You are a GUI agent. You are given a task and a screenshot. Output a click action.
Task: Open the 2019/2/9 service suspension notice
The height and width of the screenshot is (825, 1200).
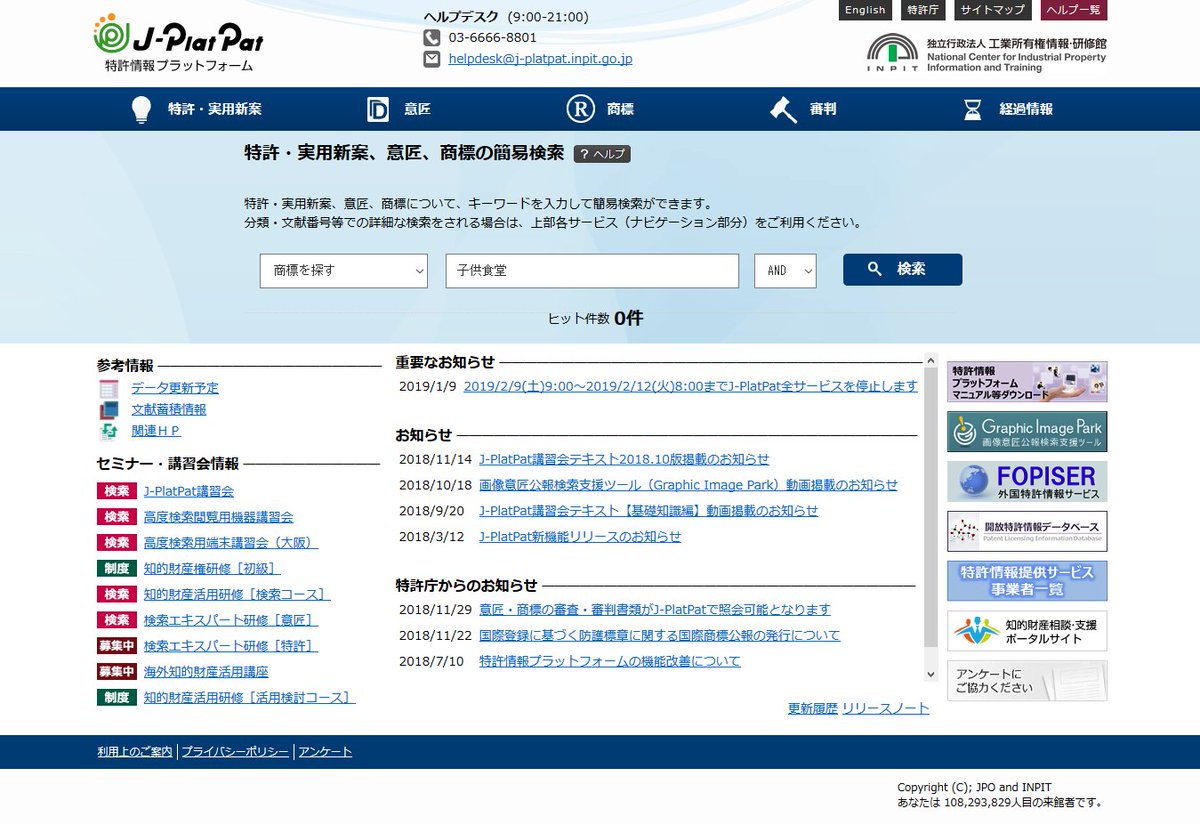pos(691,386)
